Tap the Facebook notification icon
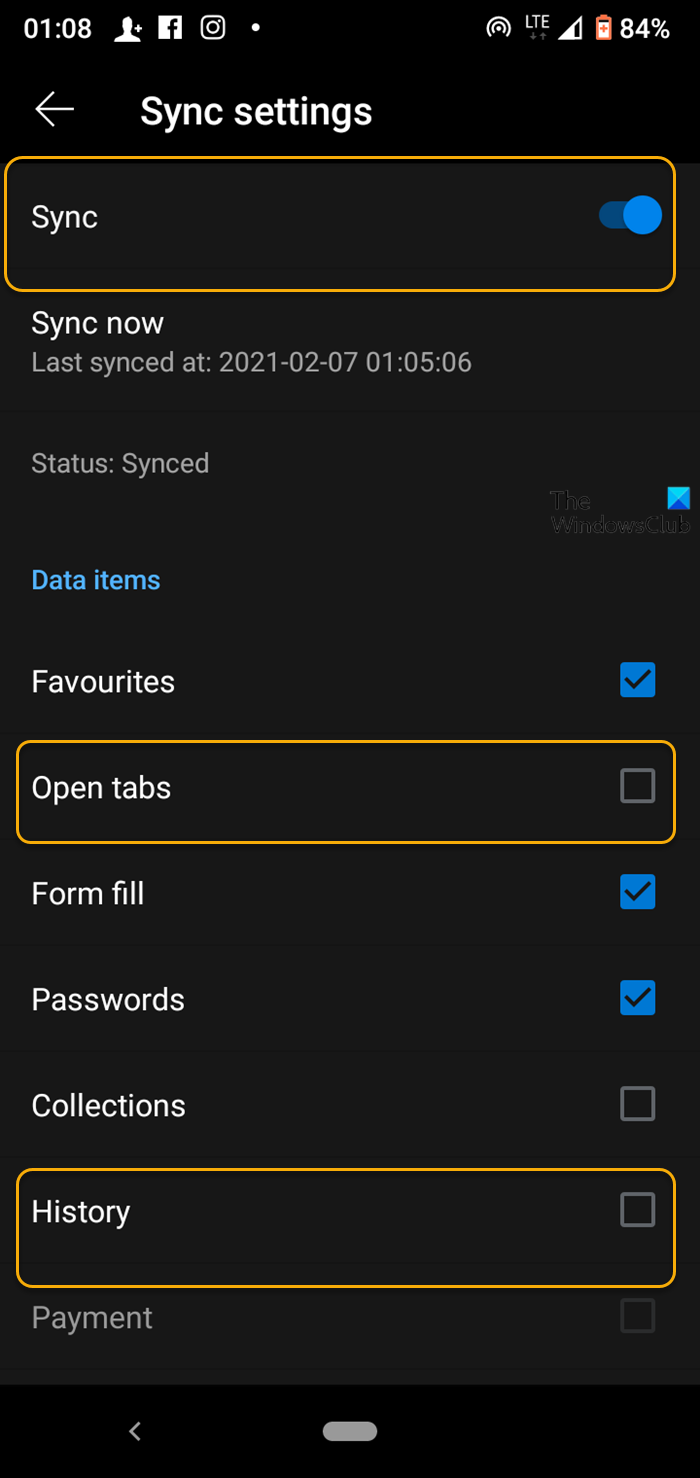700x1478 pixels. tap(171, 28)
